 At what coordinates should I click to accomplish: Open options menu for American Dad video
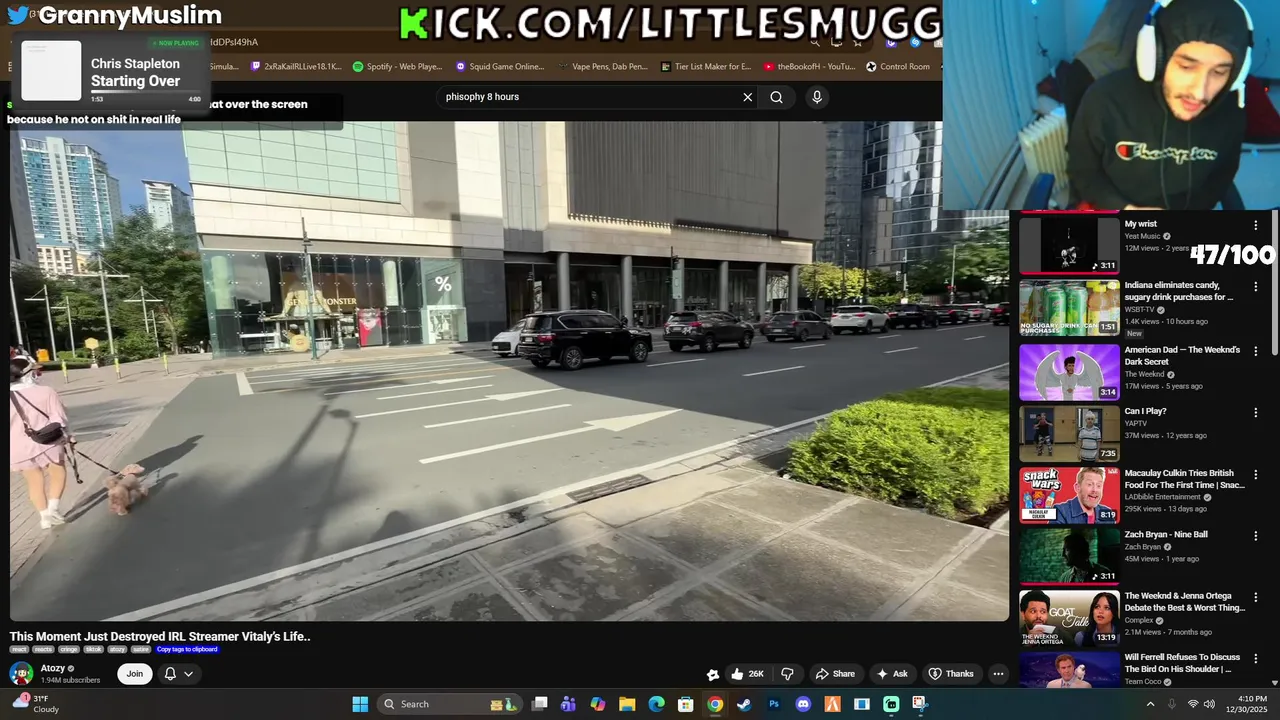tap(1256, 352)
